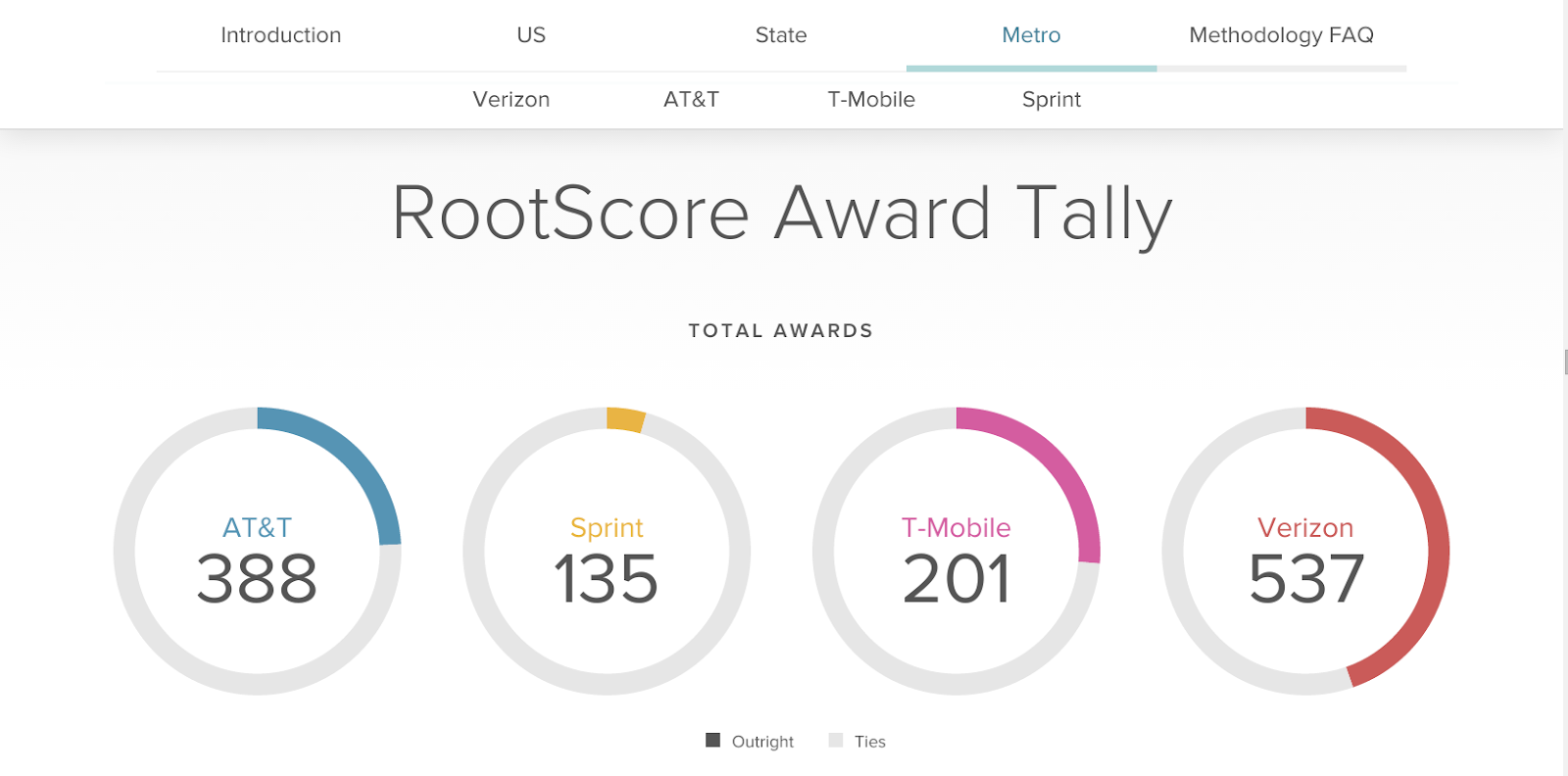Click the TOTAL AWARDS subtitle

pos(781,331)
